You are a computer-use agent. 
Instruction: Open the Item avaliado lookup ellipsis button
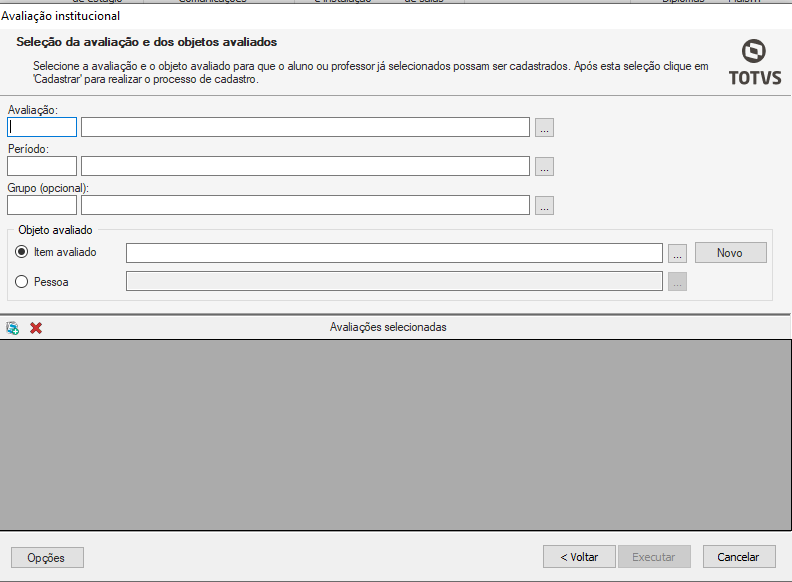(x=677, y=252)
